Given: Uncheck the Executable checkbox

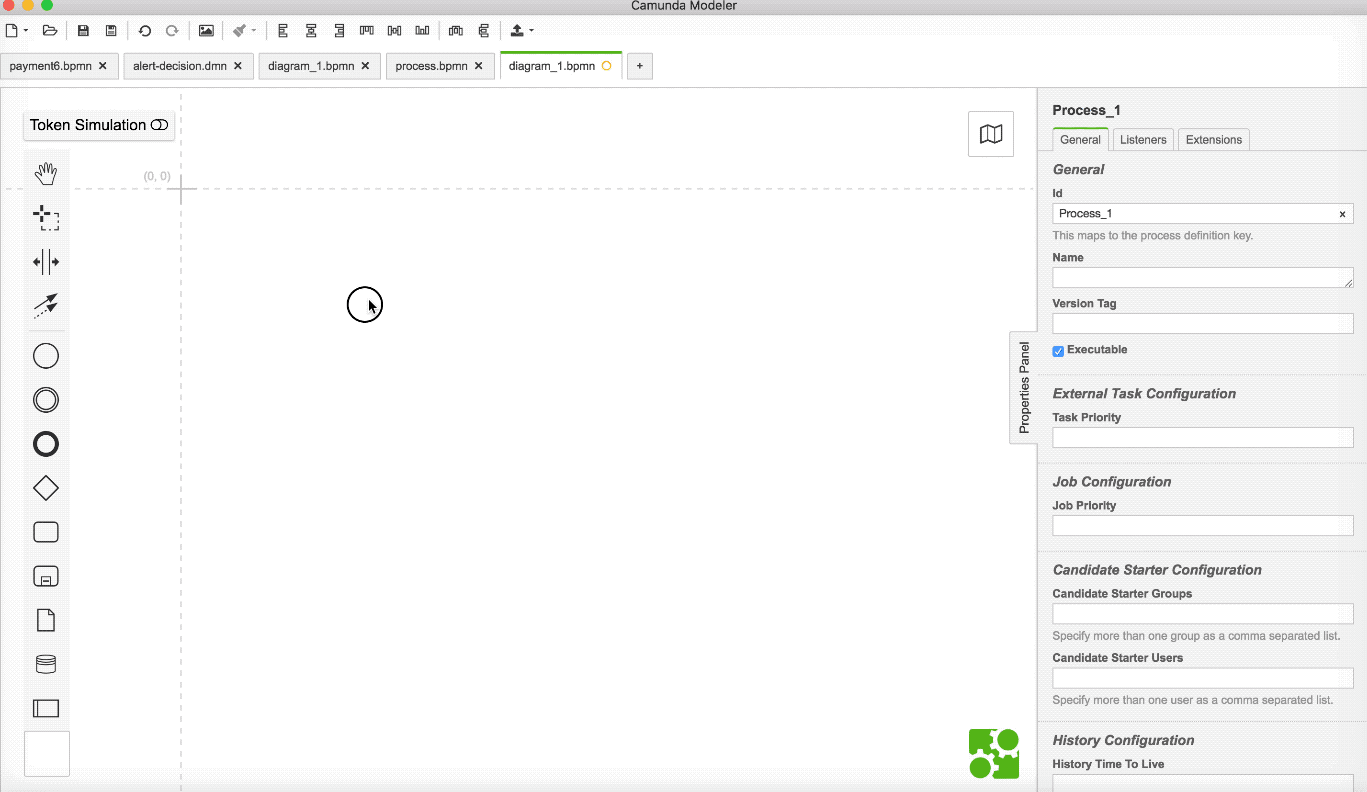Looking at the screenshot, I should click(x=1058, y=351).
